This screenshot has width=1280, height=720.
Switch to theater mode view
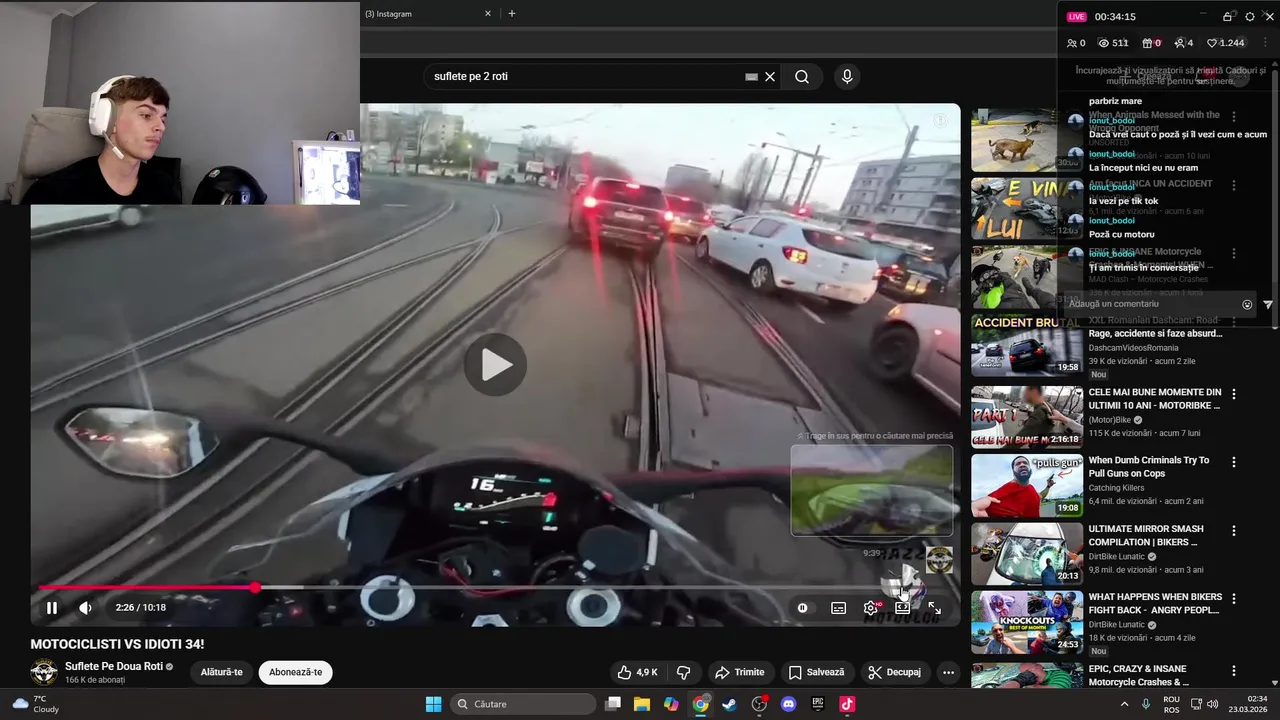[902, 608]
